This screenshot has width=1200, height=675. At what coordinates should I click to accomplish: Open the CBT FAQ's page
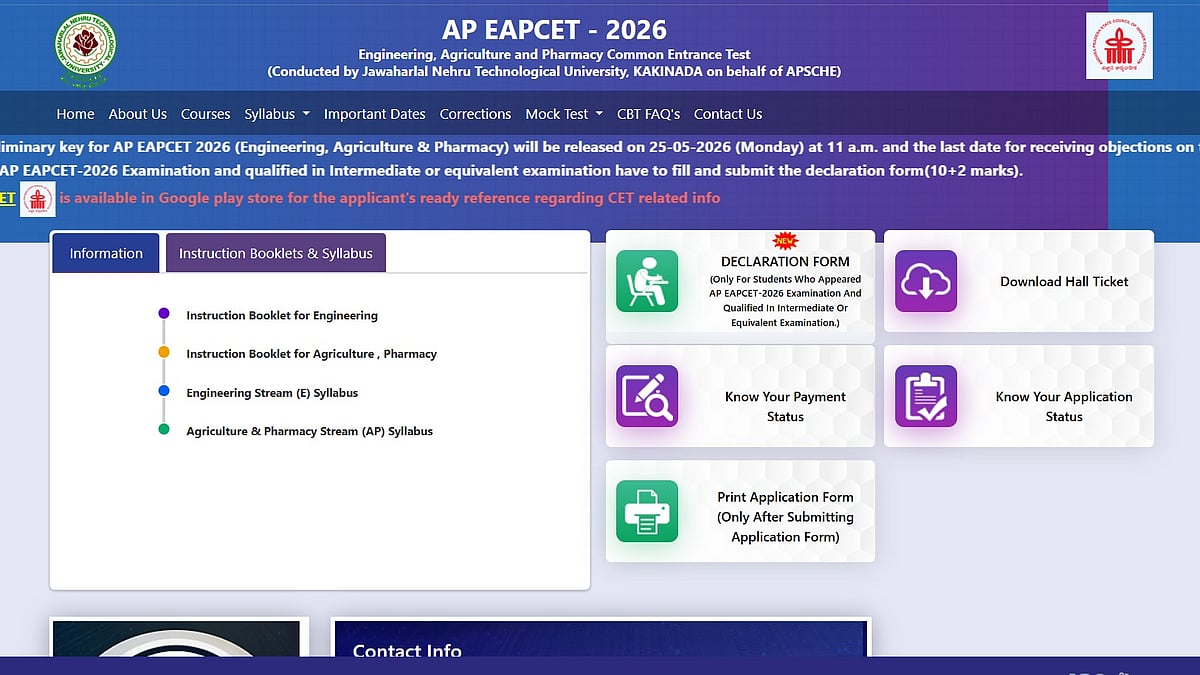click(x=649, y=114)
